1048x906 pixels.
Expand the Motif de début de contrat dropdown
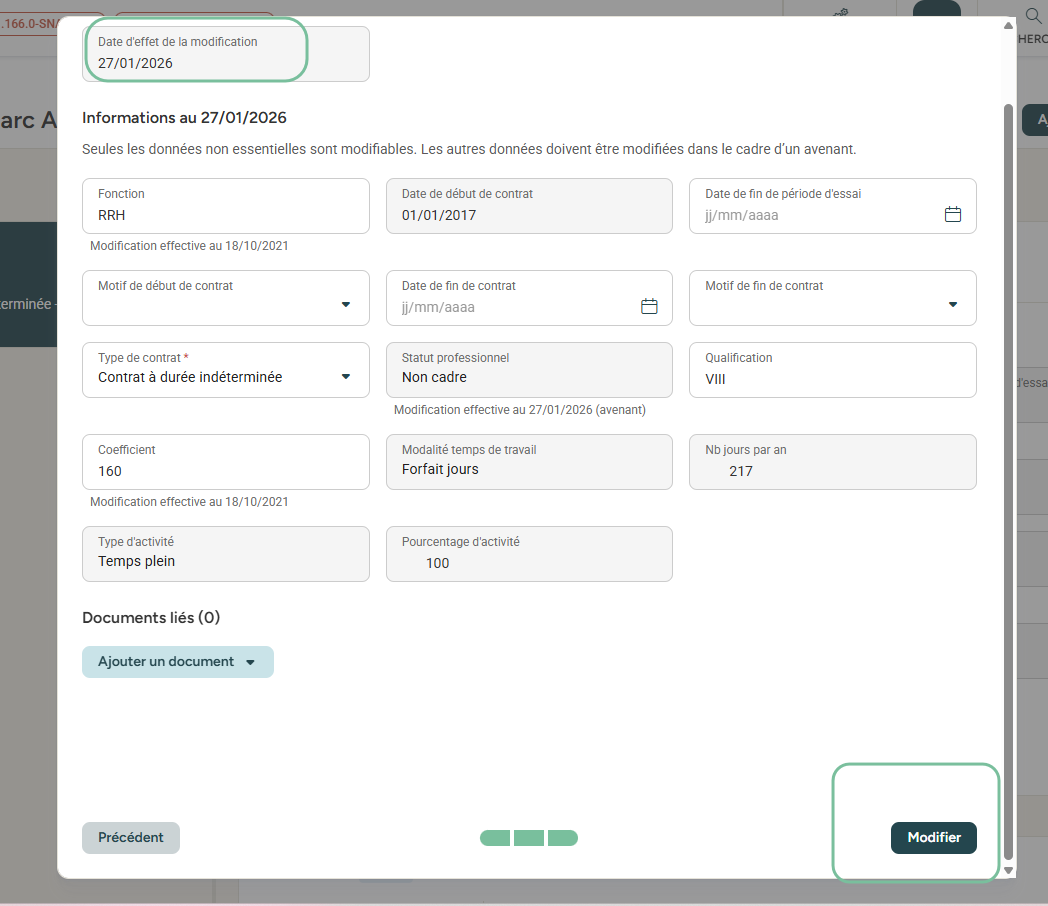346,305
